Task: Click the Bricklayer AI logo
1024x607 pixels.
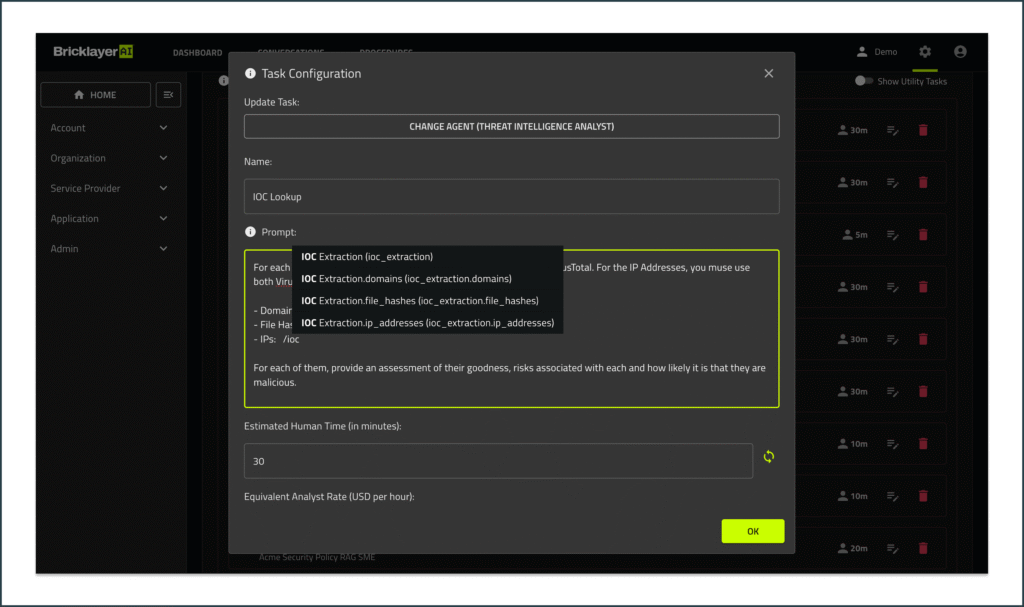Action: pyautogui.click(x=91, y=51)
